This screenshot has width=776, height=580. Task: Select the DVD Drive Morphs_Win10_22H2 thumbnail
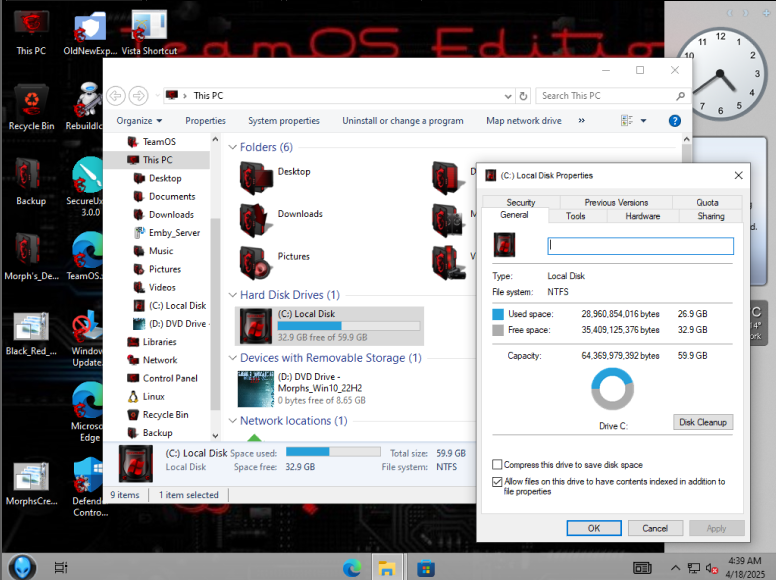coord(256,388)
